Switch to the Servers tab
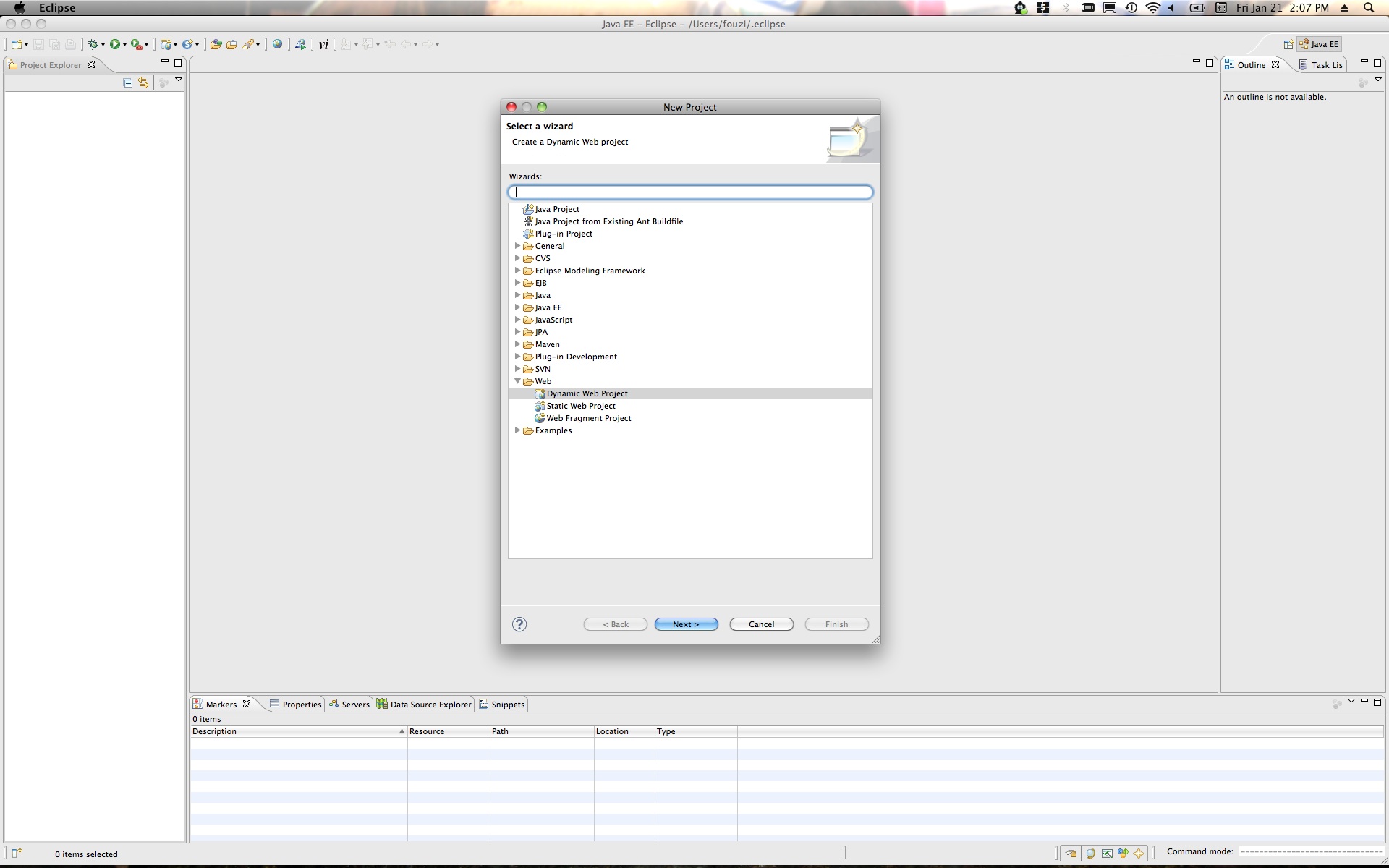Image resolution: width=1389 pixels, height=868 pixels. point(349,705)
